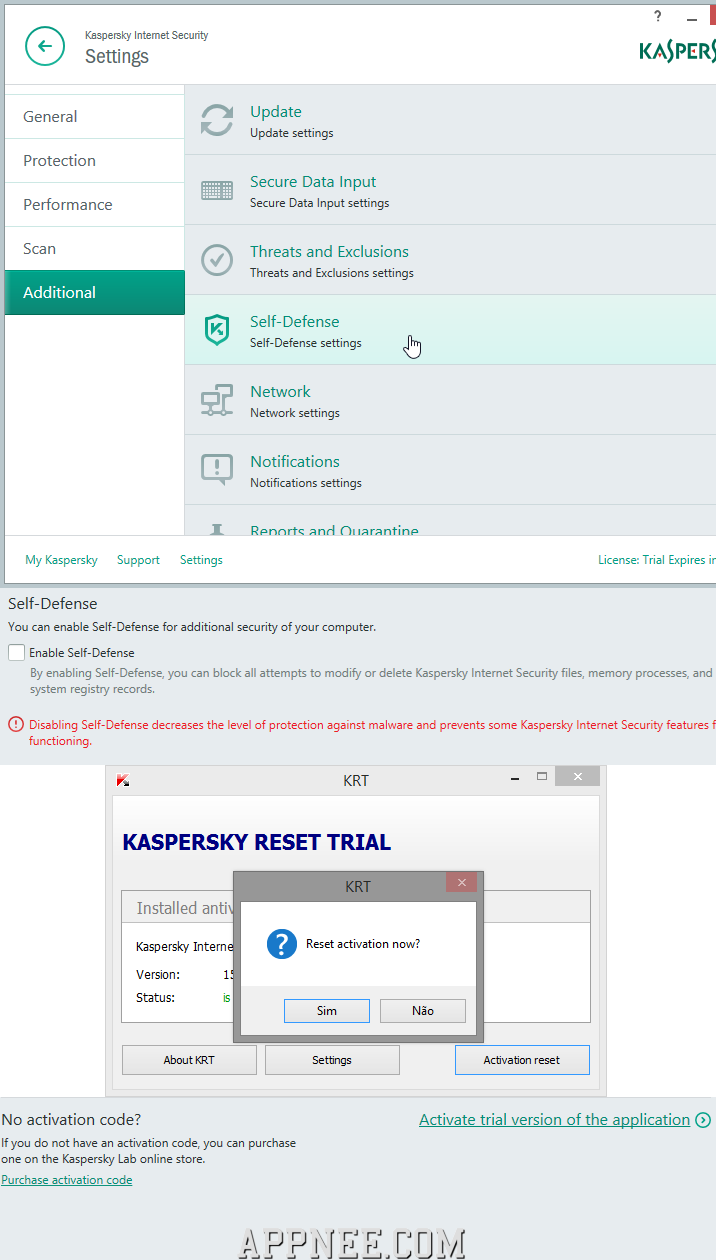The width and height of the screenshot is (716, 1260).
Task: Open Network settings entry
Action: point(450,400)
